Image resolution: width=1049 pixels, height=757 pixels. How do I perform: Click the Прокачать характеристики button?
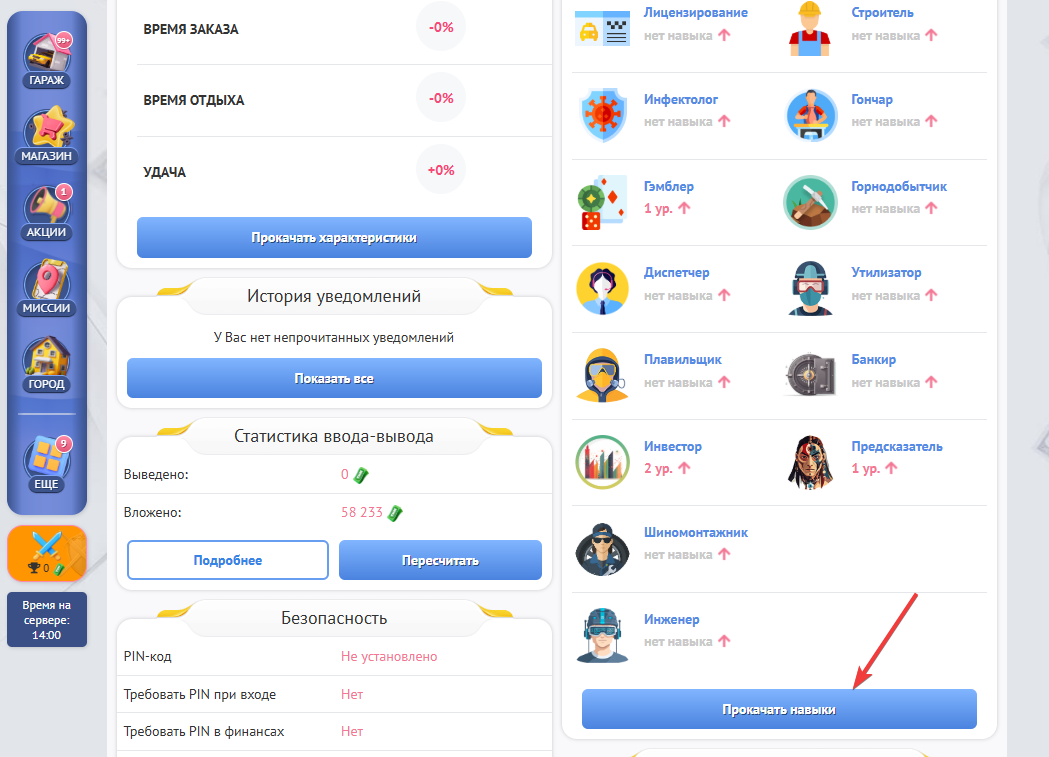335,237
